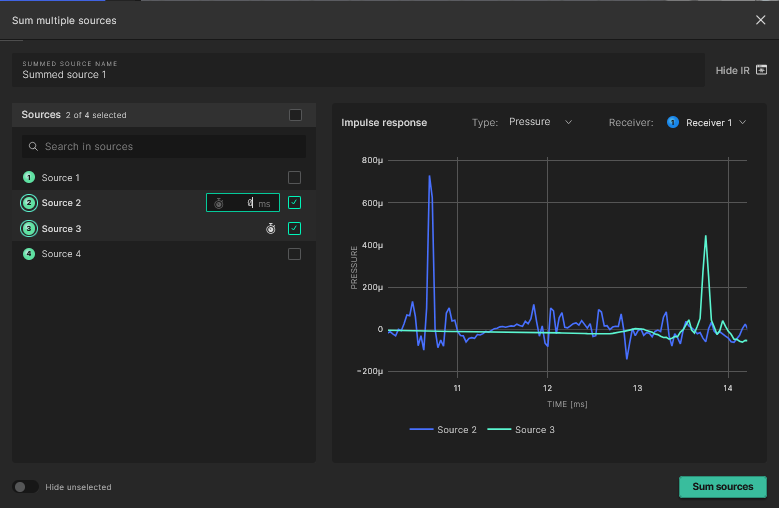The image size is (779, 508).
Task: Uncheck the Source 2 checkbox
Action: tap(294, 203)
